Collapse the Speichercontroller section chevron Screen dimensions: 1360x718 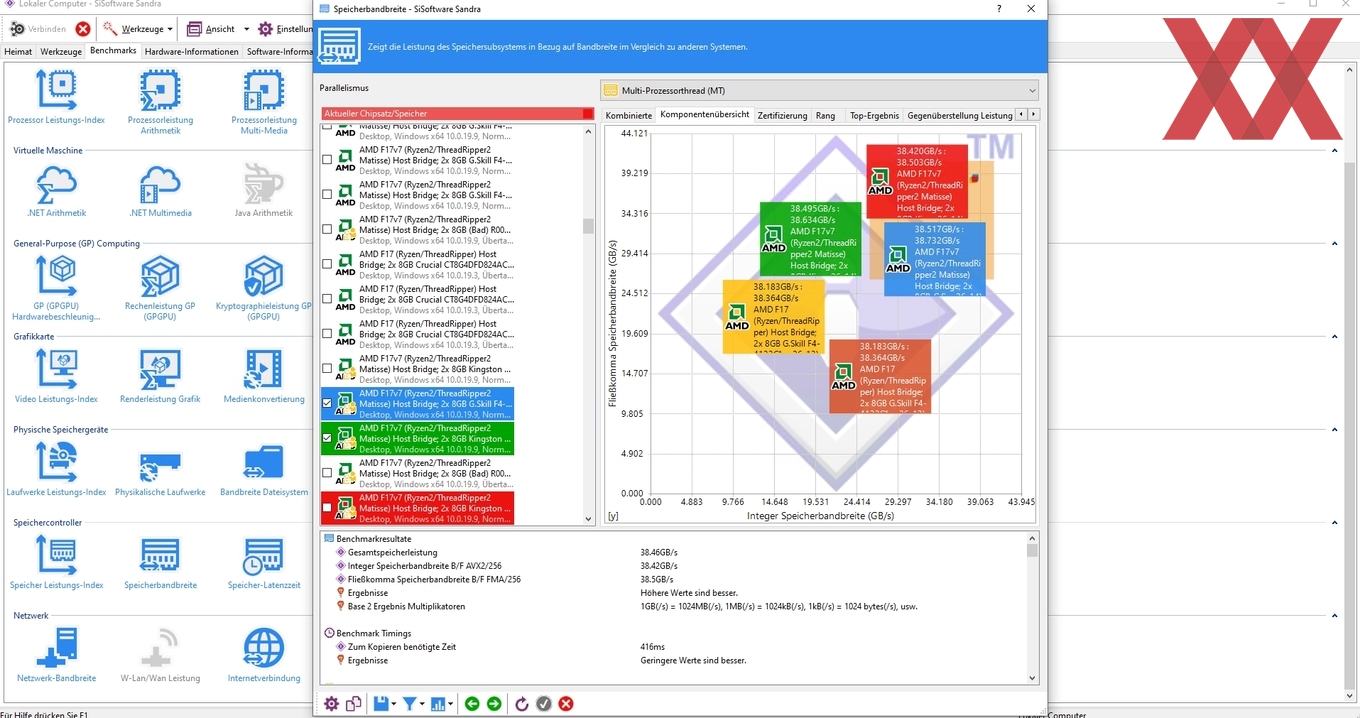(1335, 523)
